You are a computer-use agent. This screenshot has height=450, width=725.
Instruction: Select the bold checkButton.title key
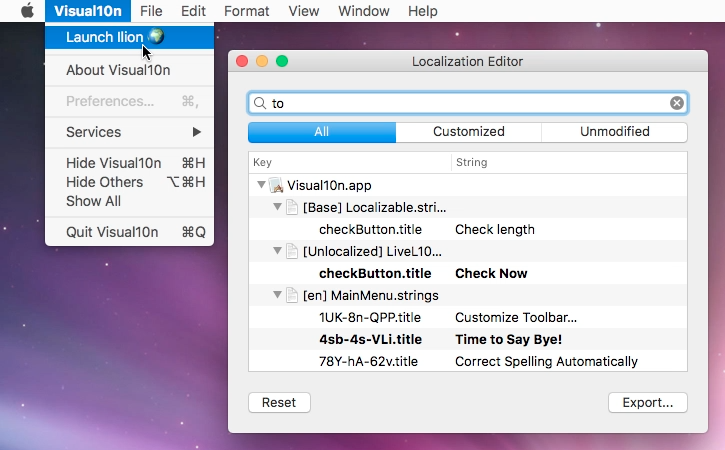click(x=375, y=273)
